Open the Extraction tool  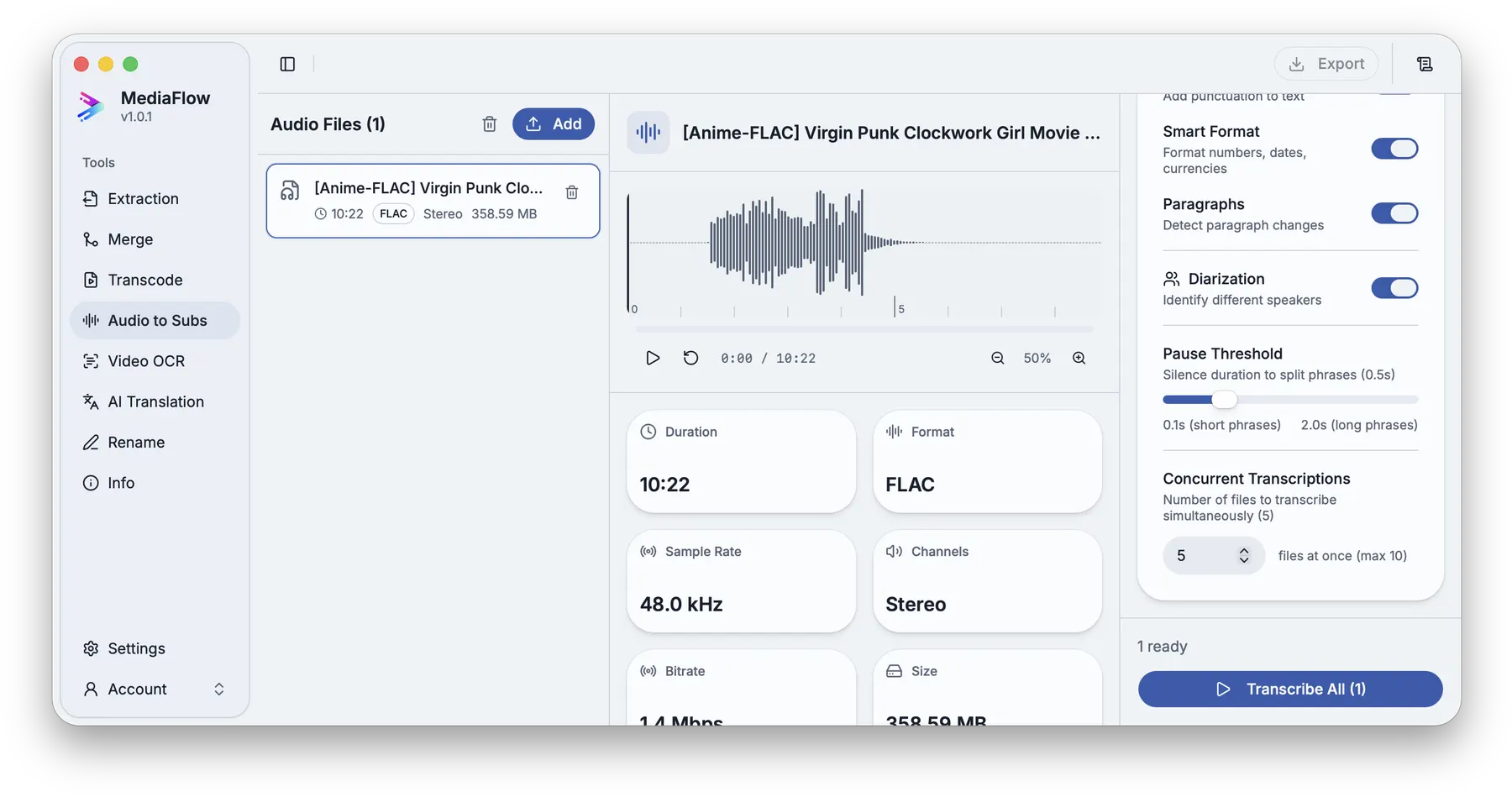[155, 199]
